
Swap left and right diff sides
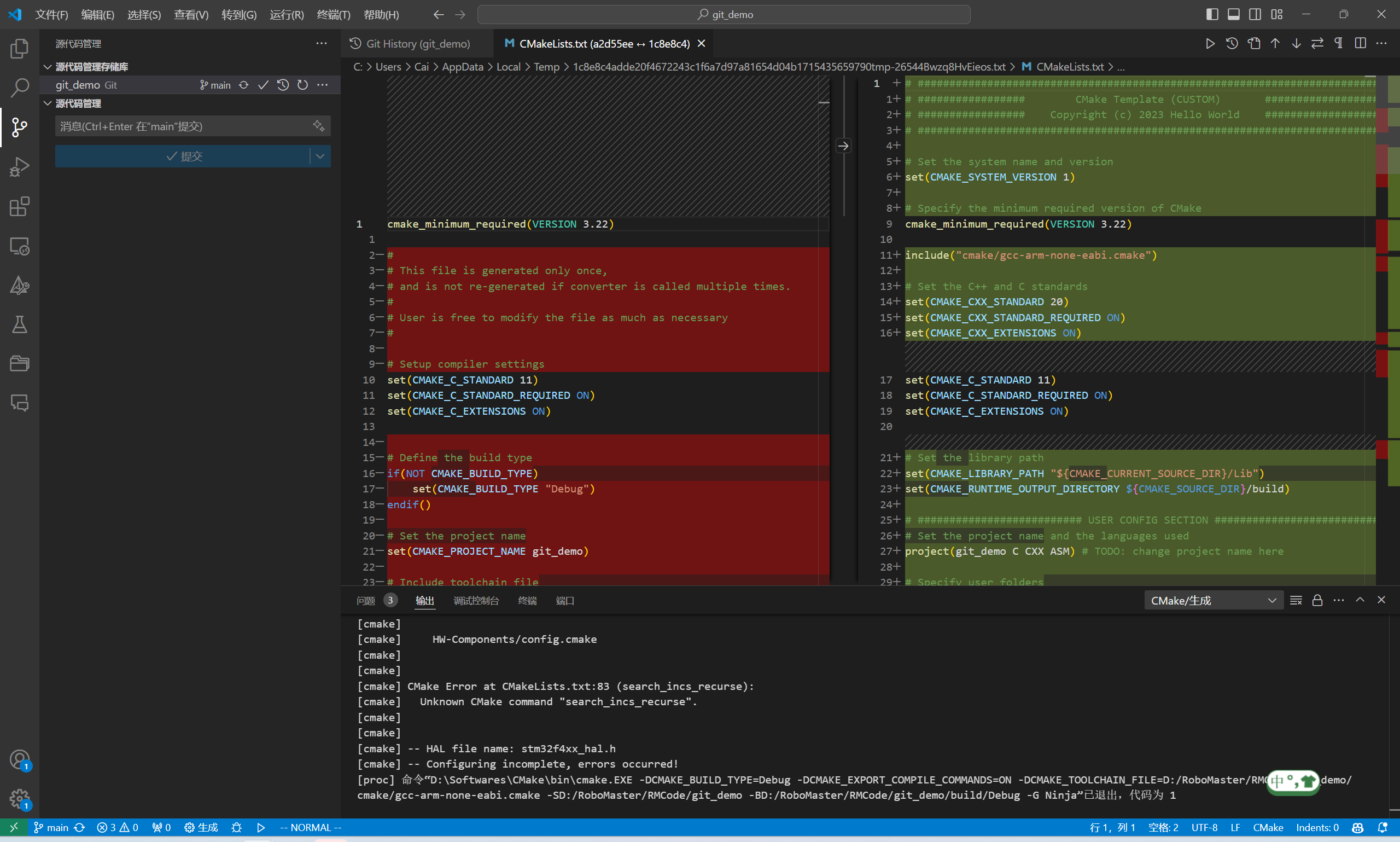[1317, 44]
